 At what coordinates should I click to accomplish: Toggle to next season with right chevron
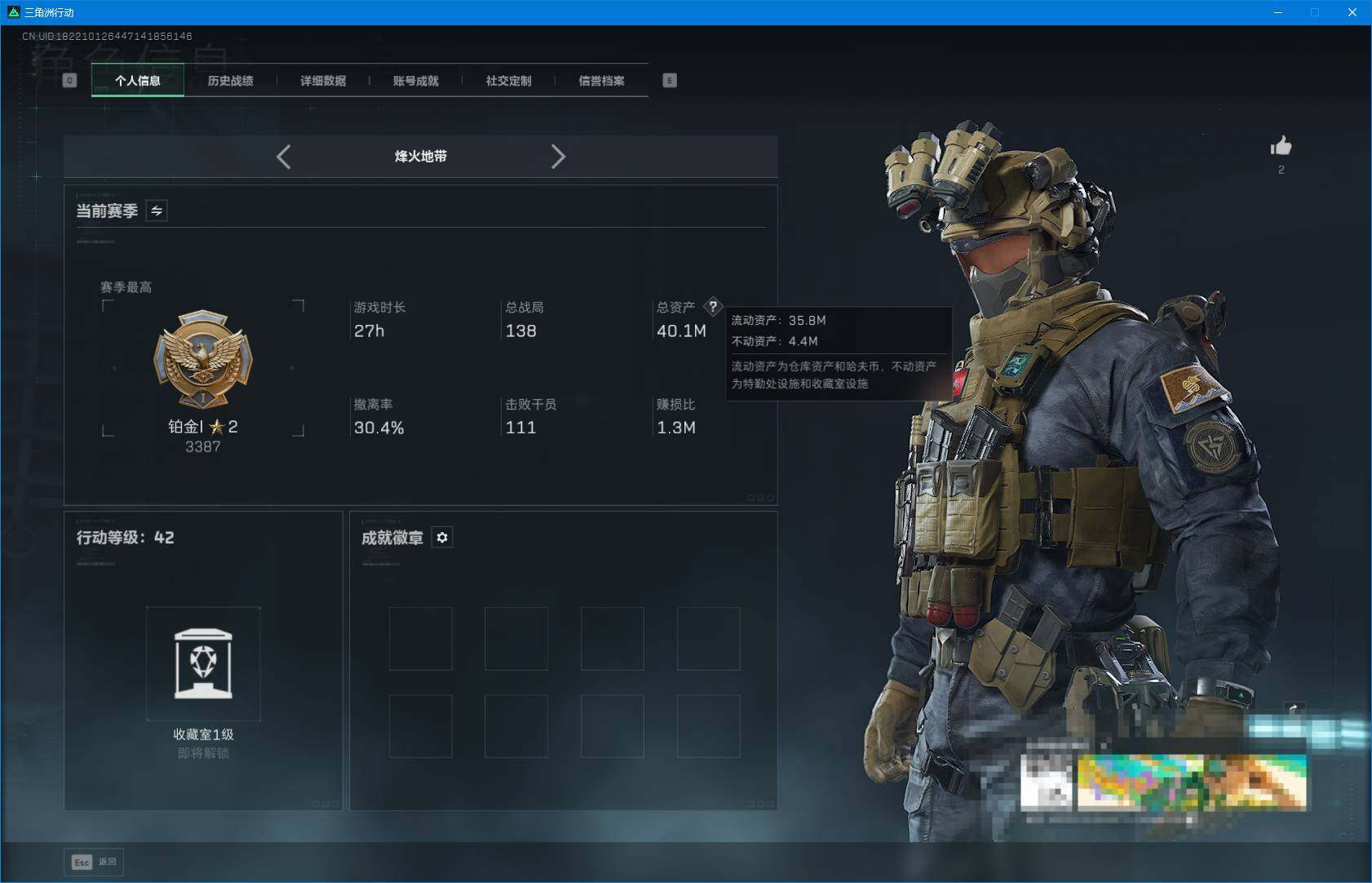pyautogui.click(x=559, y=157)
